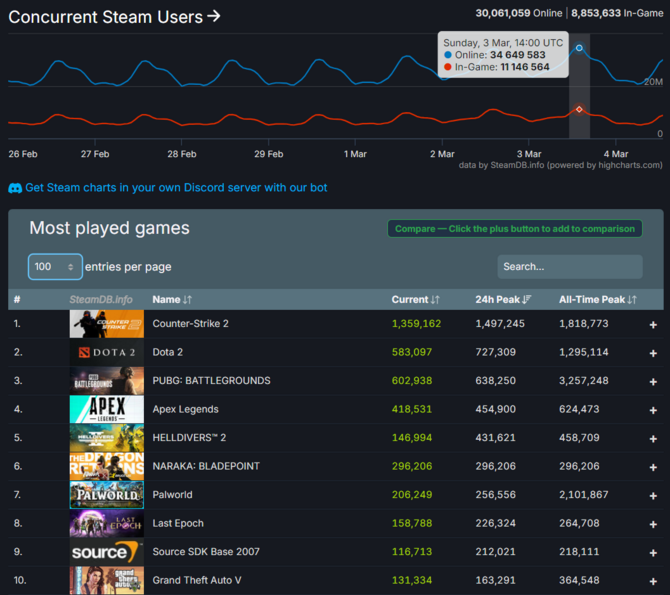Click the Discord logo icon

tap(15, 188)
